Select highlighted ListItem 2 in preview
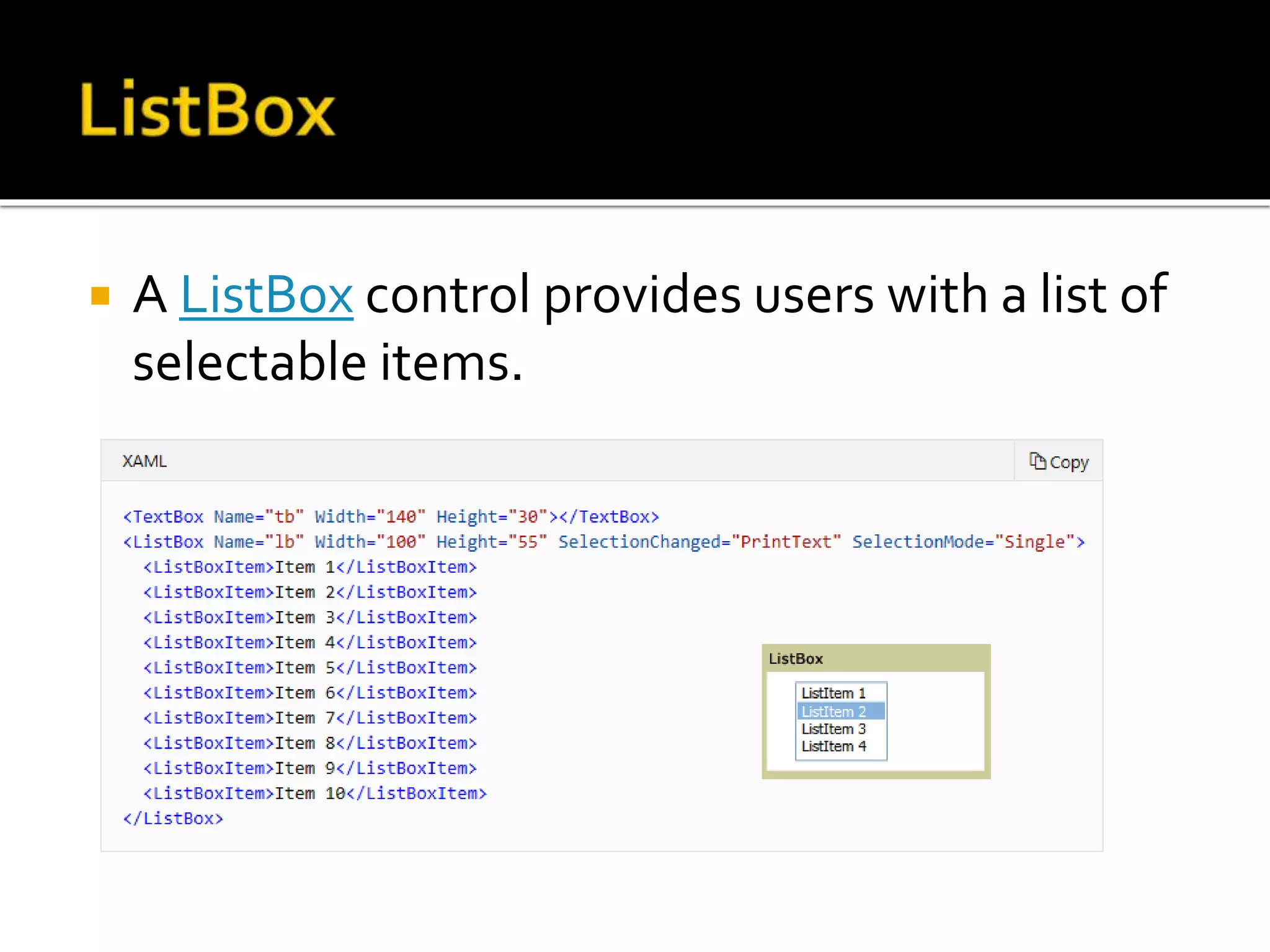1270x952 pixels. [841, 711]
